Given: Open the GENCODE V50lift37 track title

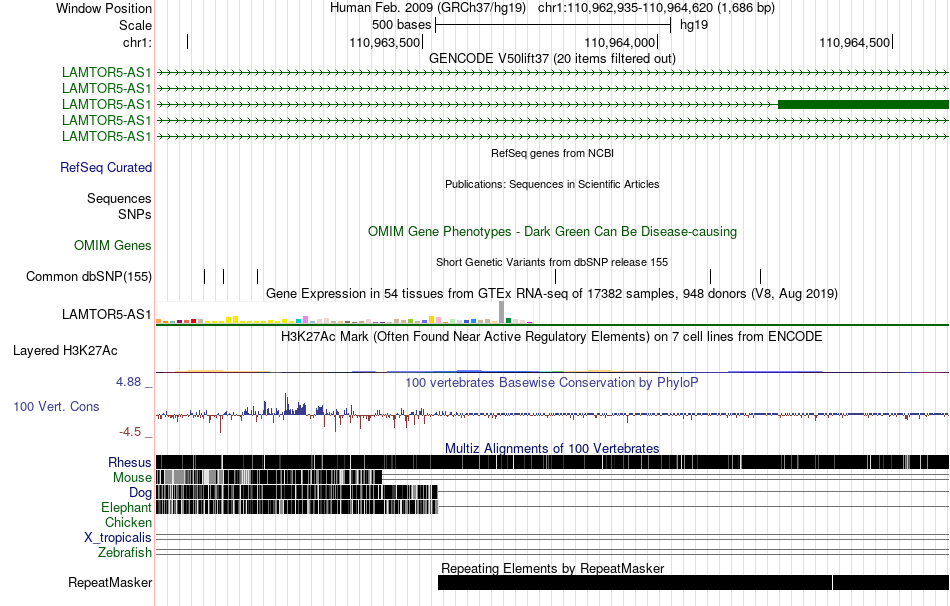Looking at the screenshot, I should (x=552, y=58).
